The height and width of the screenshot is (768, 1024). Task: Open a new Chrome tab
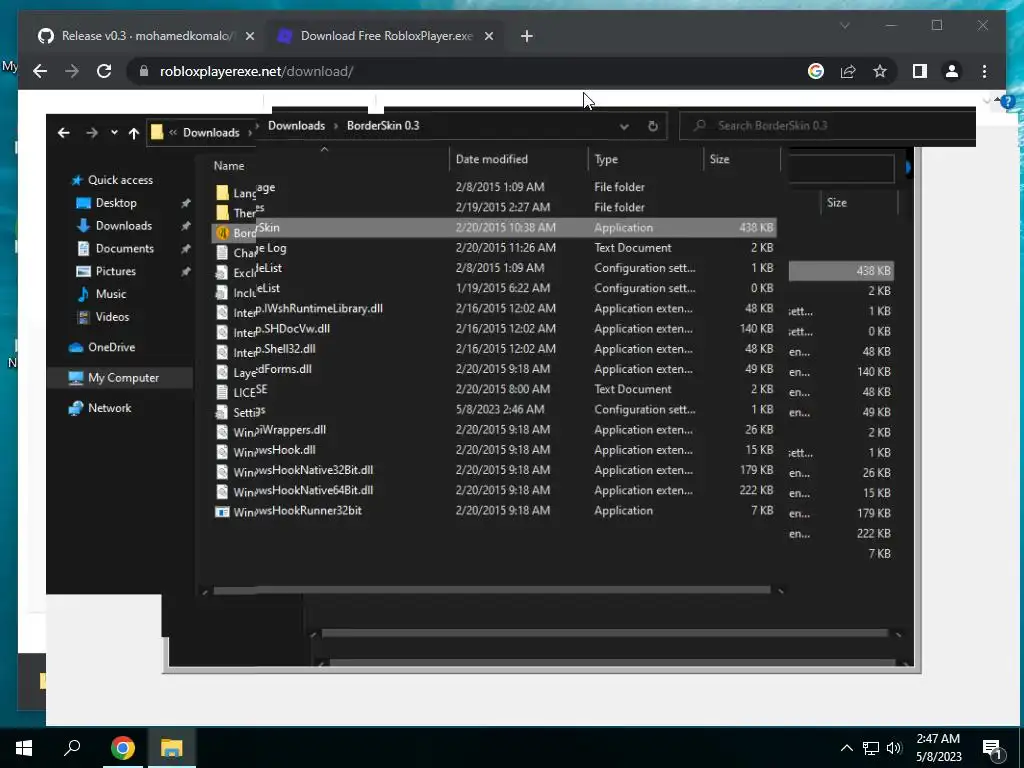click(x=527, y=36)
